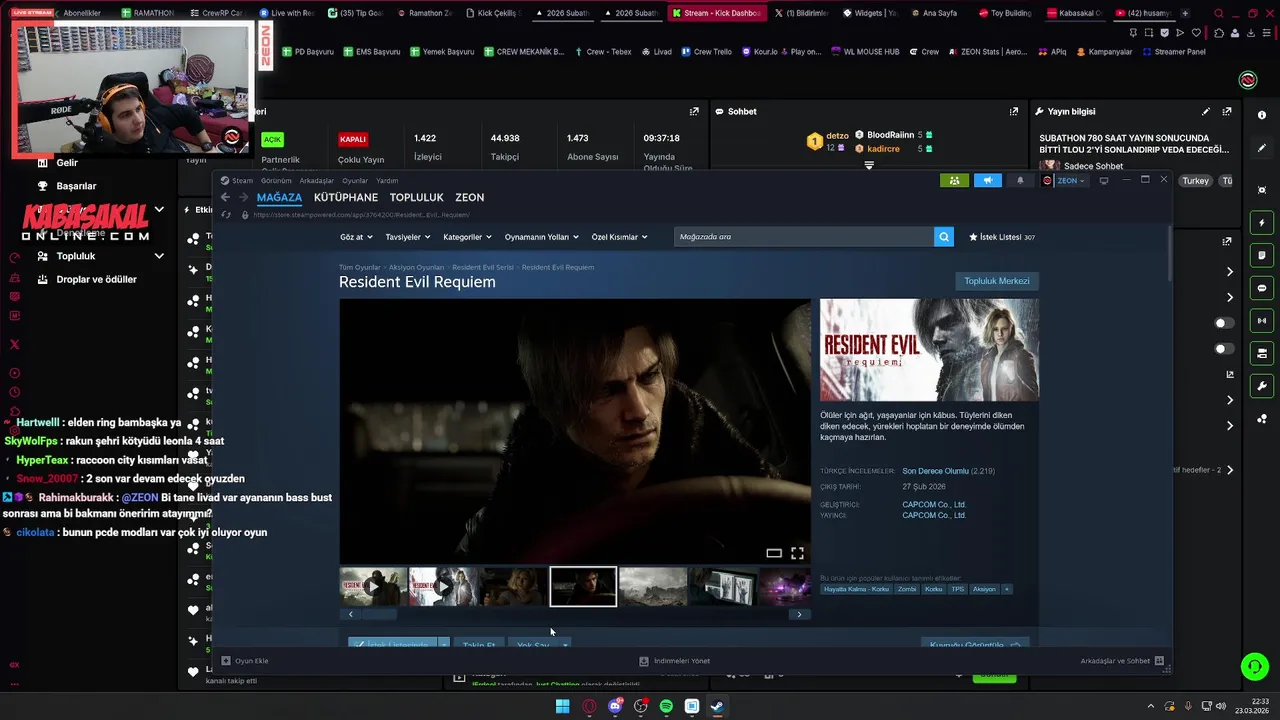Screen dimensions: 1280x720
Task: Open Spotify from the taskbar
Action: pyautogui.click(x=666, y=706)
